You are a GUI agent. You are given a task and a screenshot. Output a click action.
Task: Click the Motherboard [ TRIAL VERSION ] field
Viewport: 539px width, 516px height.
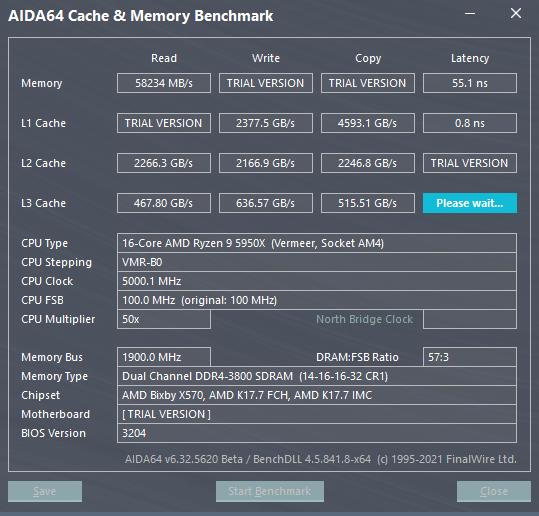click(x=317, y=414)
